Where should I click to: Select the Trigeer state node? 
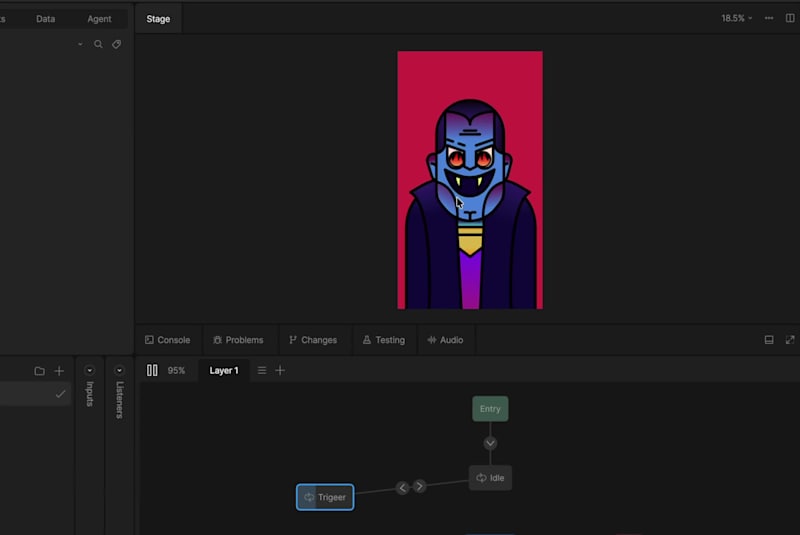tap(325, 497)
